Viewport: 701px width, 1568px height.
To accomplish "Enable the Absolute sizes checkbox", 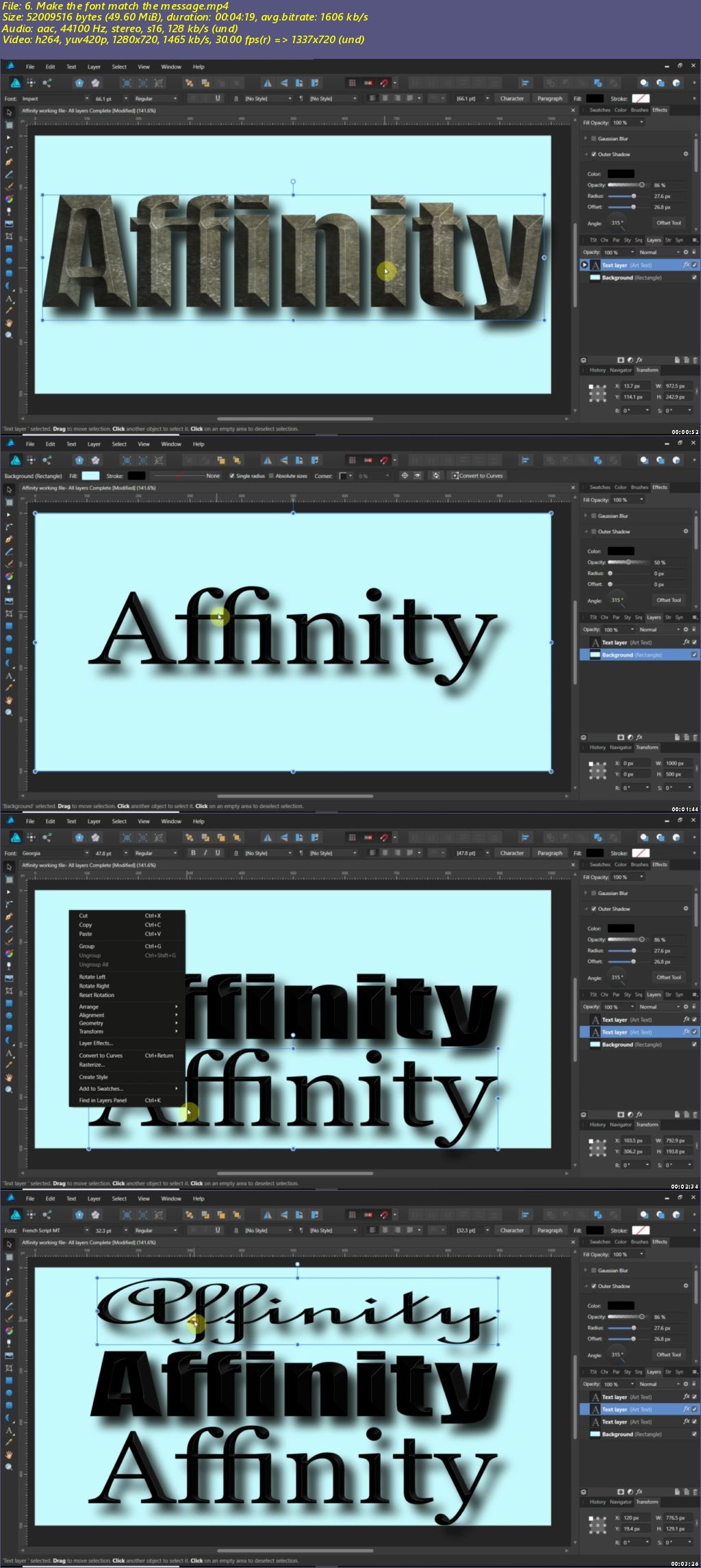I will click(x=271, y=475).
